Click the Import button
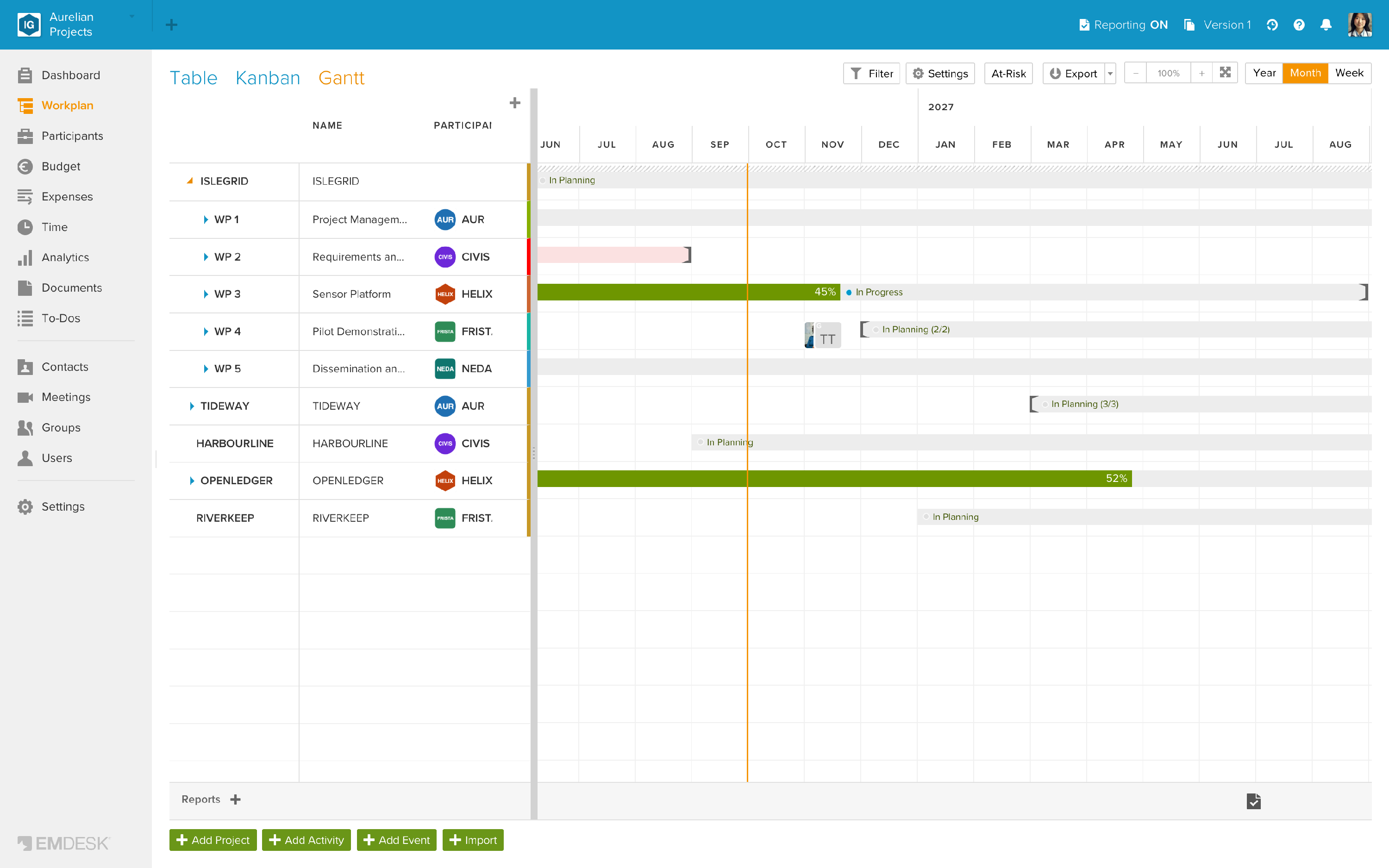Viewport: 1389px width, 868px height. tap(473, 840)
